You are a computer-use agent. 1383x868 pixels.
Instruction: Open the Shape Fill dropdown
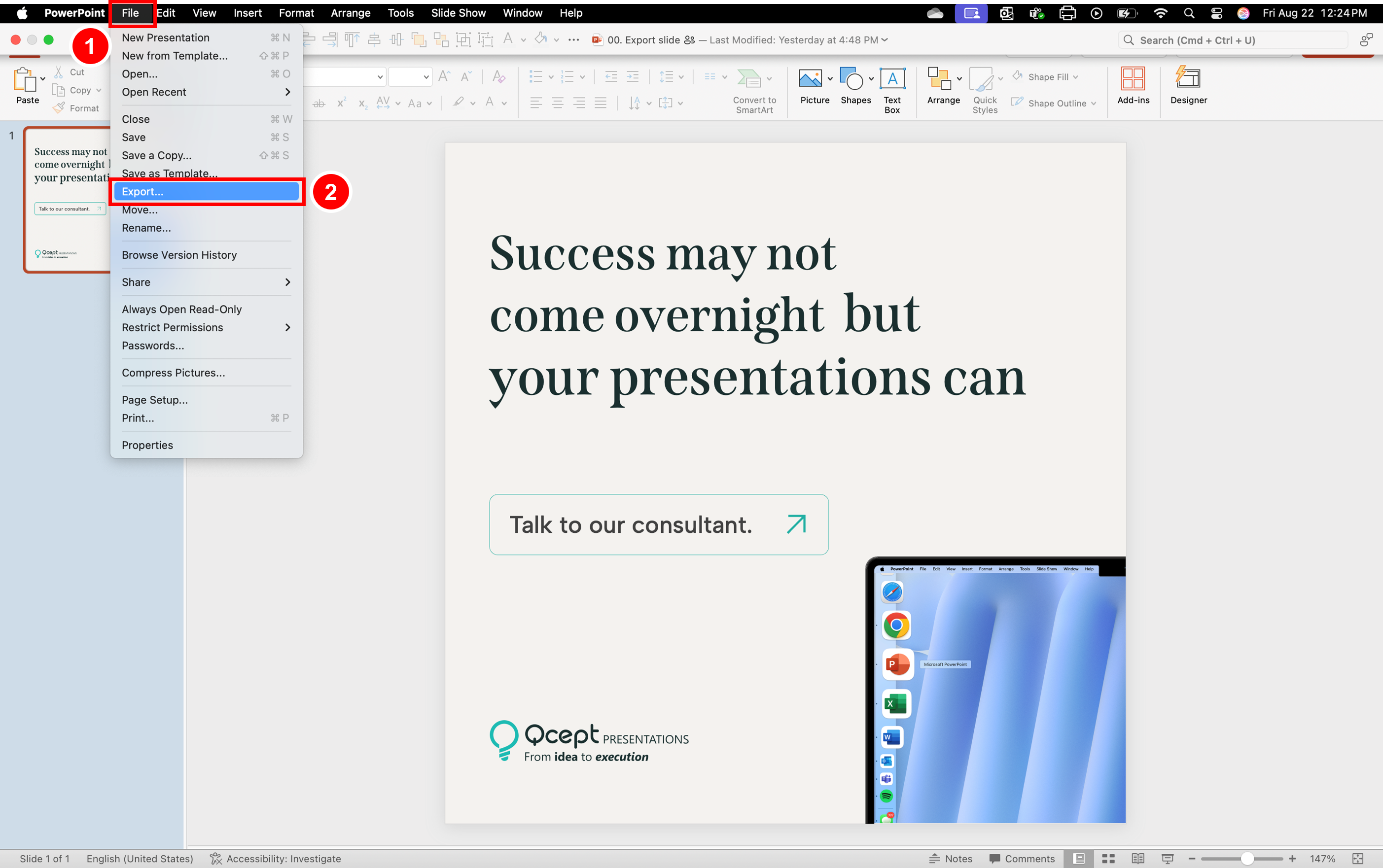pos(1075,77)
